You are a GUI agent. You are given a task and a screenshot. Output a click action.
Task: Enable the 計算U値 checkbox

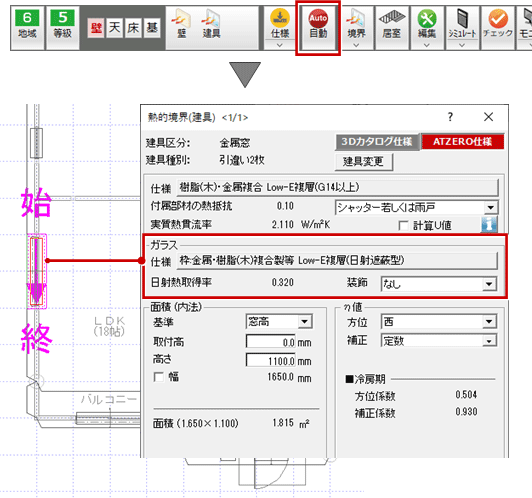point(403,226)
